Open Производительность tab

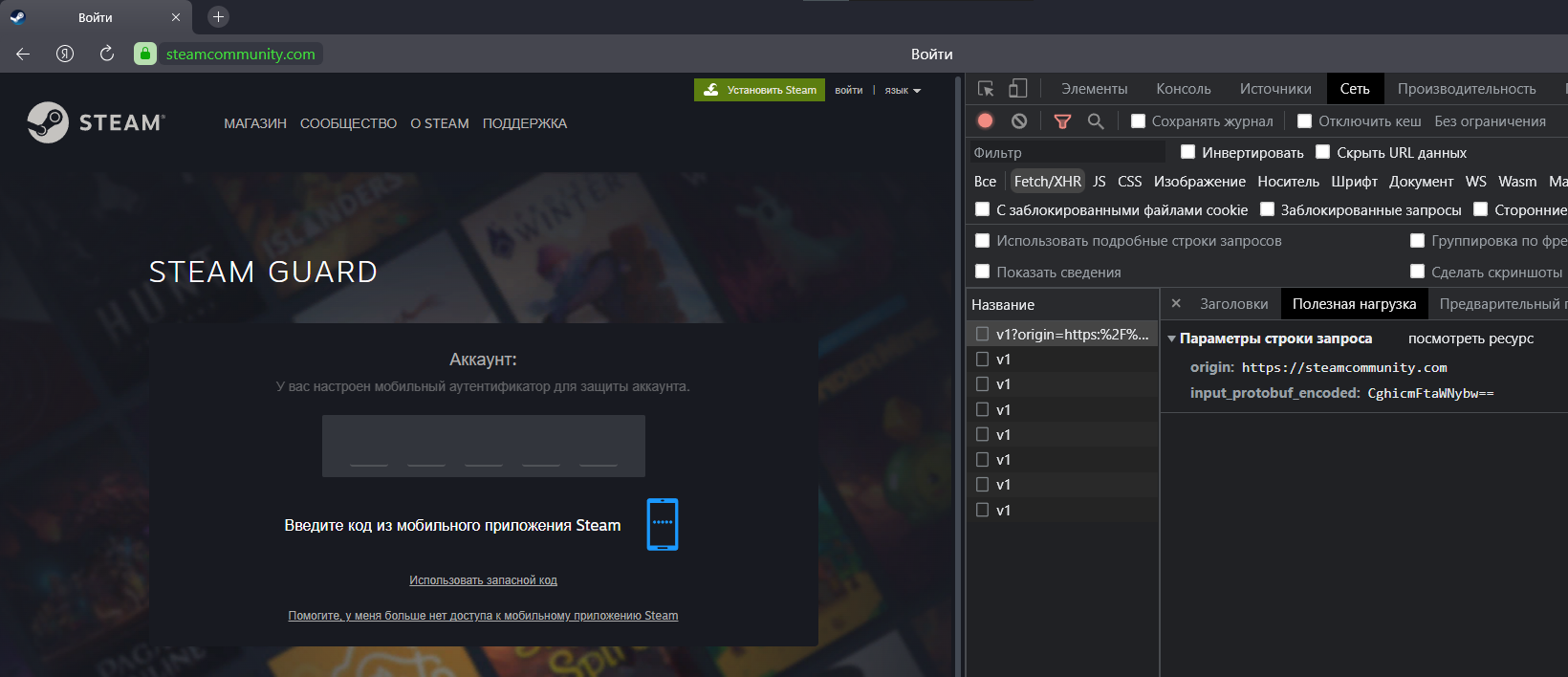click(1466, 89)
